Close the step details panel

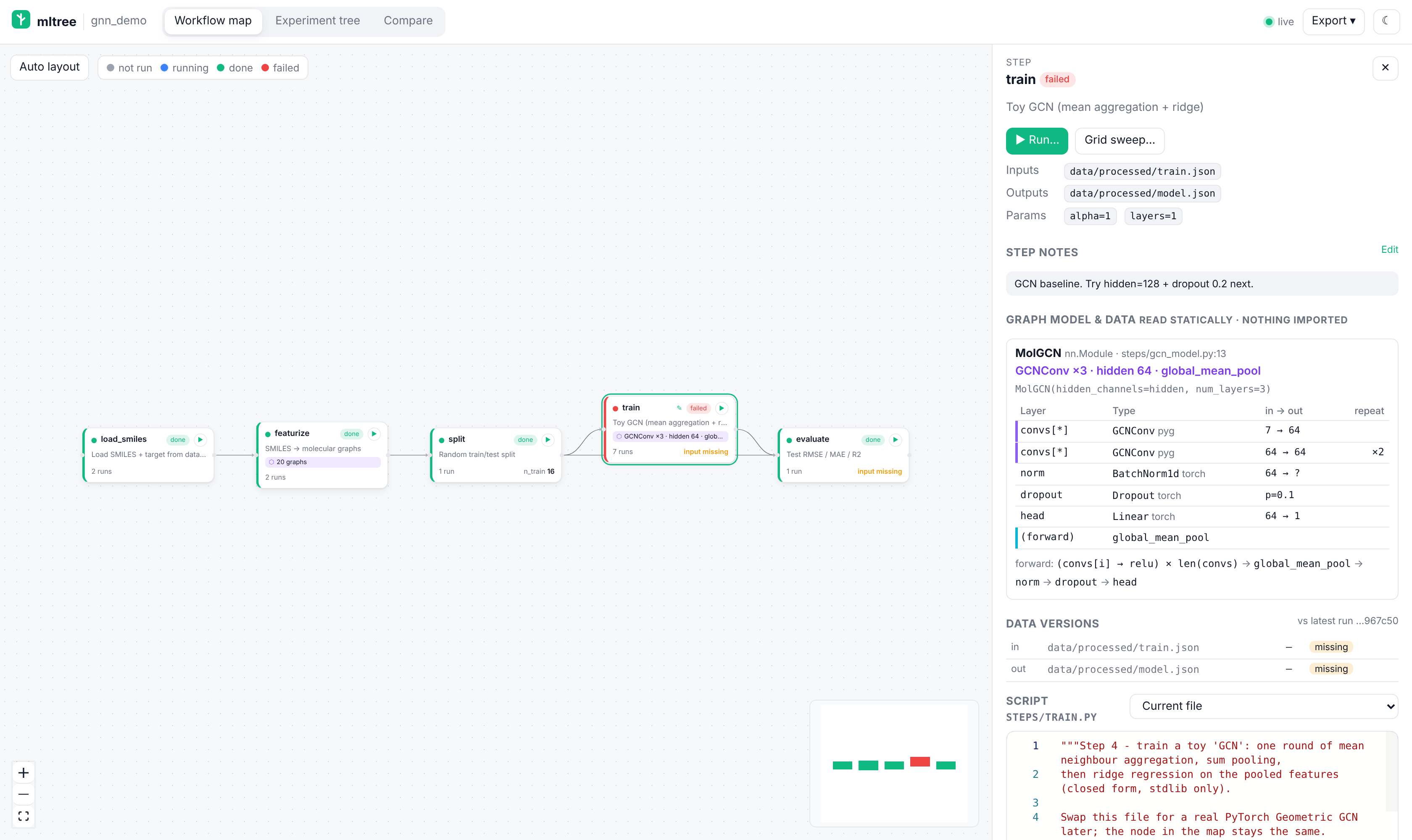point(1386,68)
